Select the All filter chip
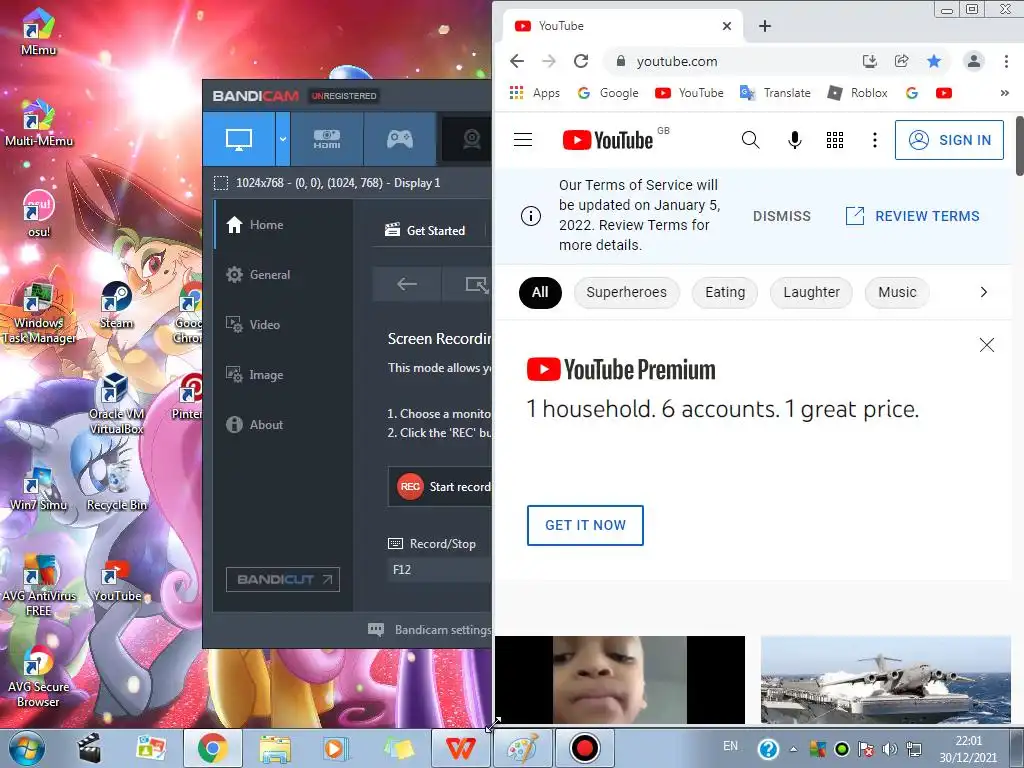1024x768 pixels. click(x=540, y=292)
